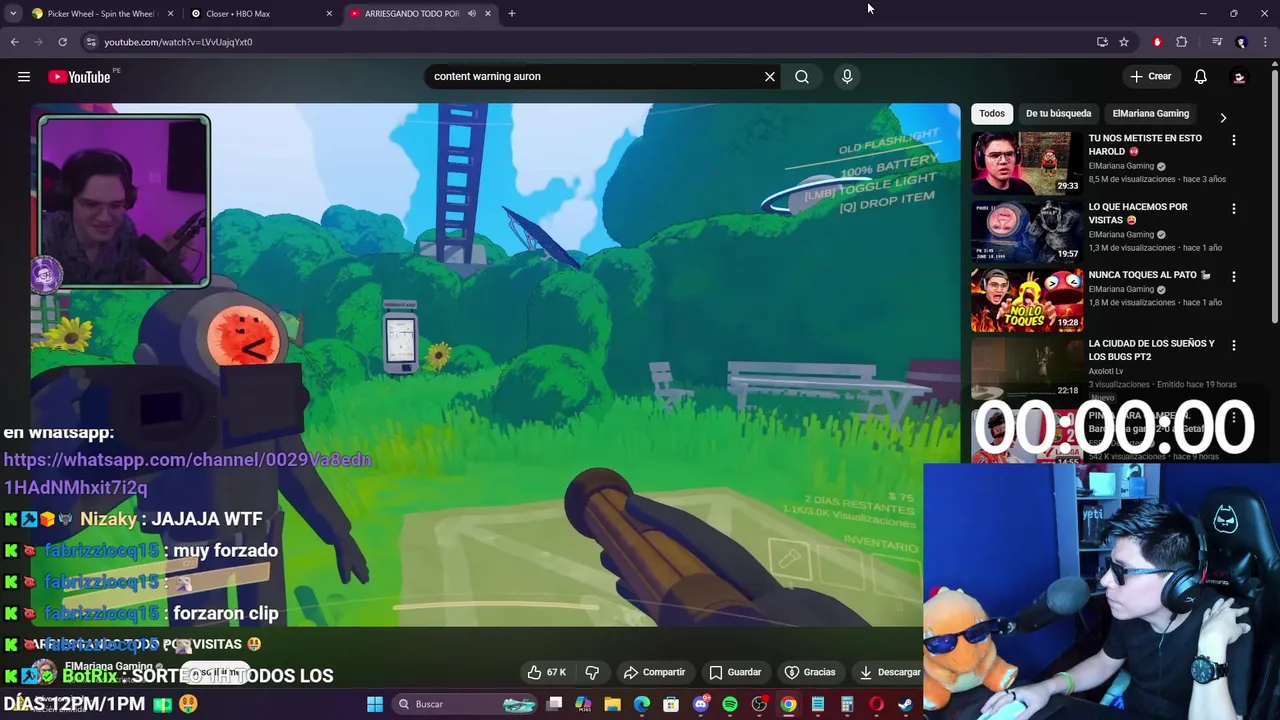
Task: Like the video with 67 K likes
Action: point(547,672)
